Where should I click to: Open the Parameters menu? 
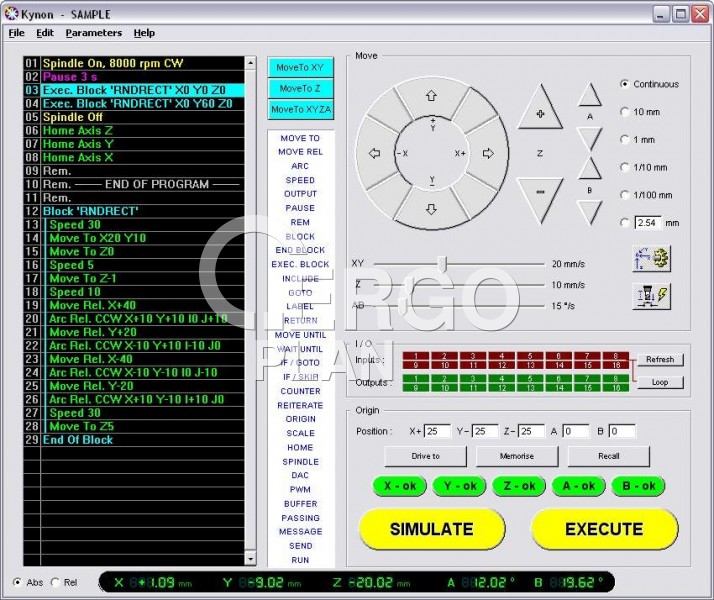pos(94,33)
